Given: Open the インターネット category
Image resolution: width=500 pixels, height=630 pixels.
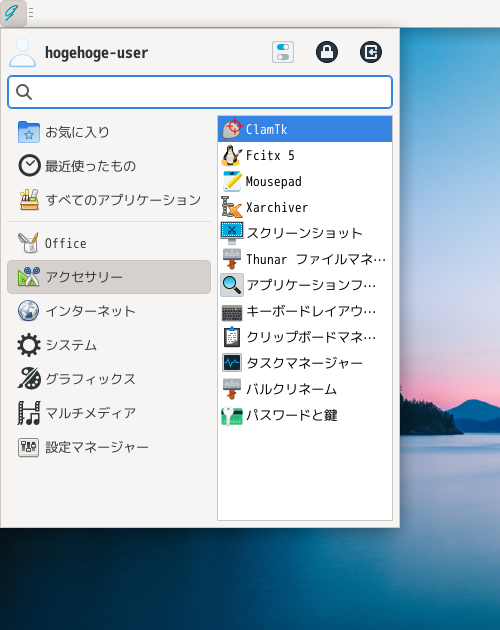Looking at the screenshot, I should coord(109,311).
